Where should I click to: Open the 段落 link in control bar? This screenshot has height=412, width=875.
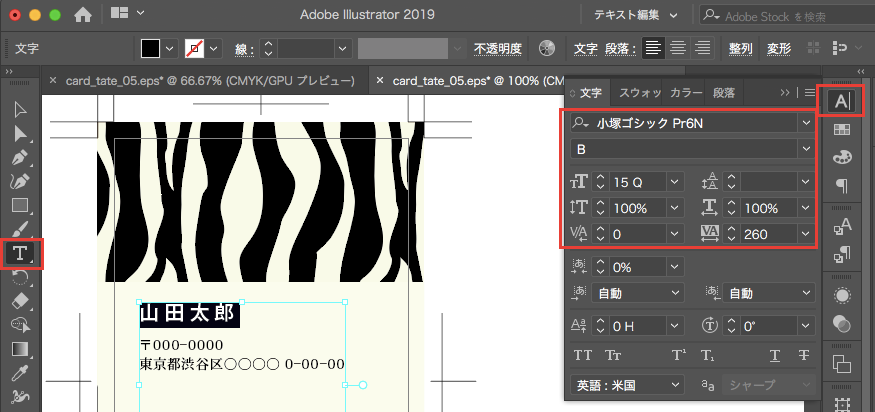[621, 49]
